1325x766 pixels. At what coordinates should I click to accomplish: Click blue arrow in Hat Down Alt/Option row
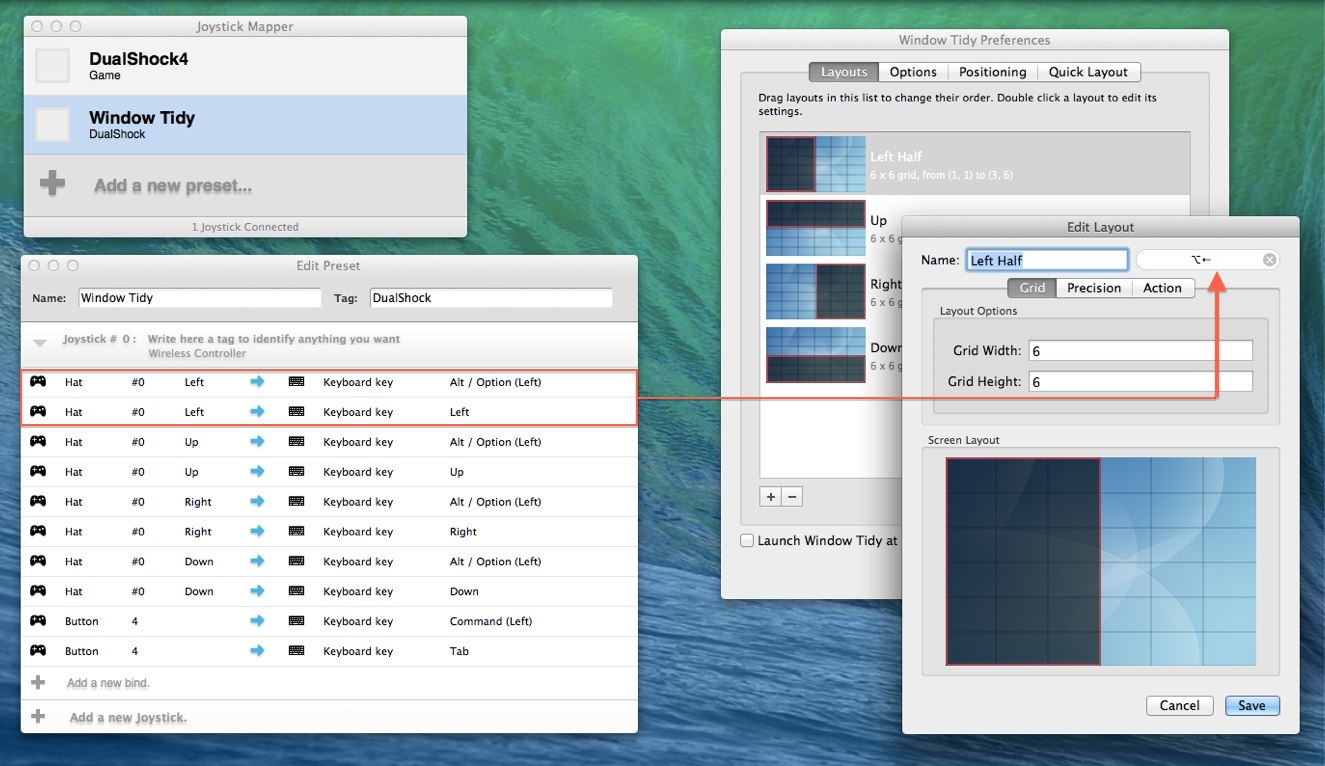point(257,562)
